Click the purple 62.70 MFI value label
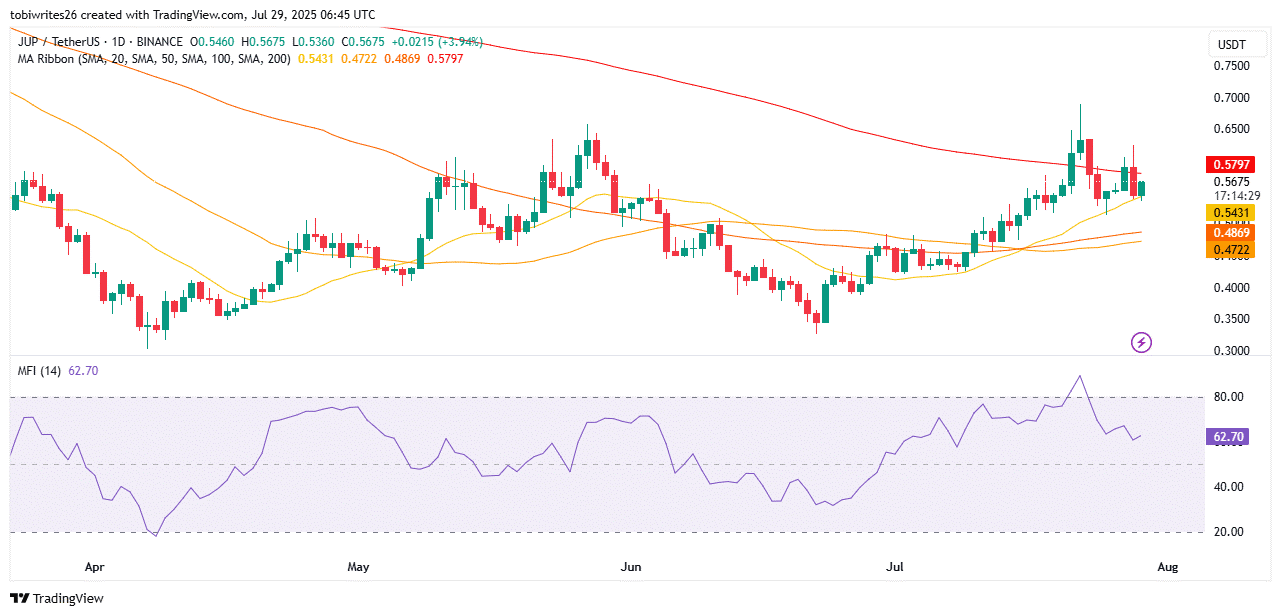The height and width of the screenshot is (616, 1281). 1229,437
